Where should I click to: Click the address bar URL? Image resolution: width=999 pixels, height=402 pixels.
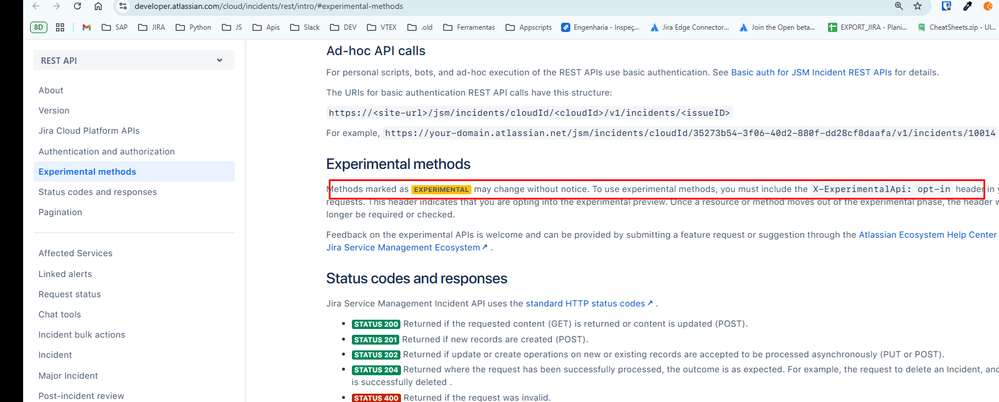(x=268, y=6)
